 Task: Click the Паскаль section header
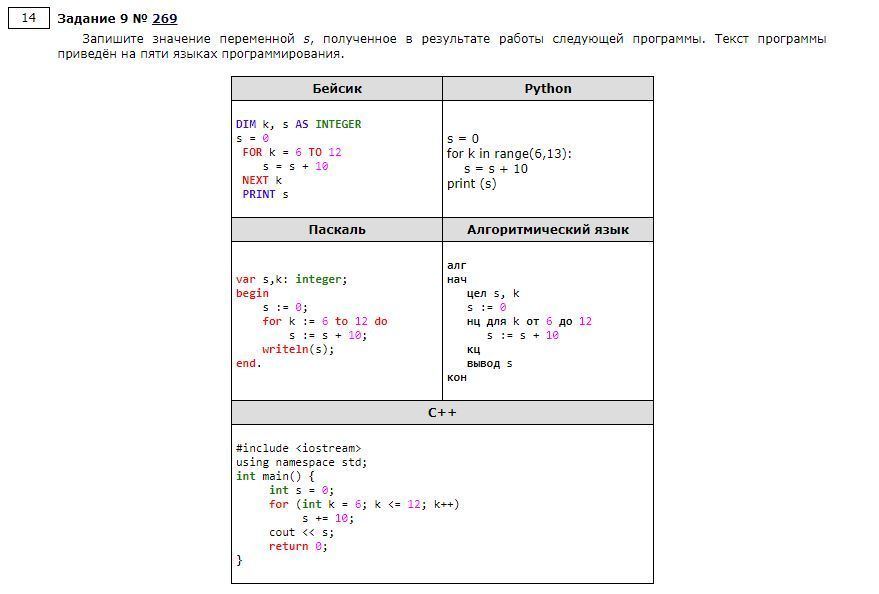tap(337, 230)
